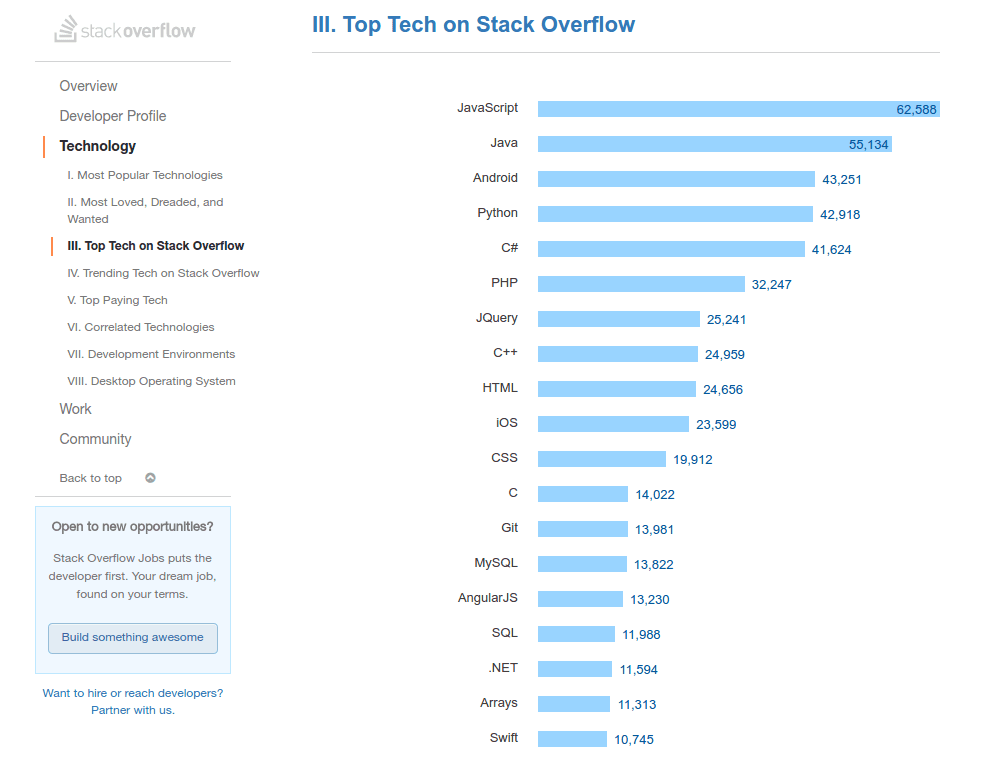This screenshot has width=984, height=759.
Task: Open the Overview section
Action: coord(88,86)
